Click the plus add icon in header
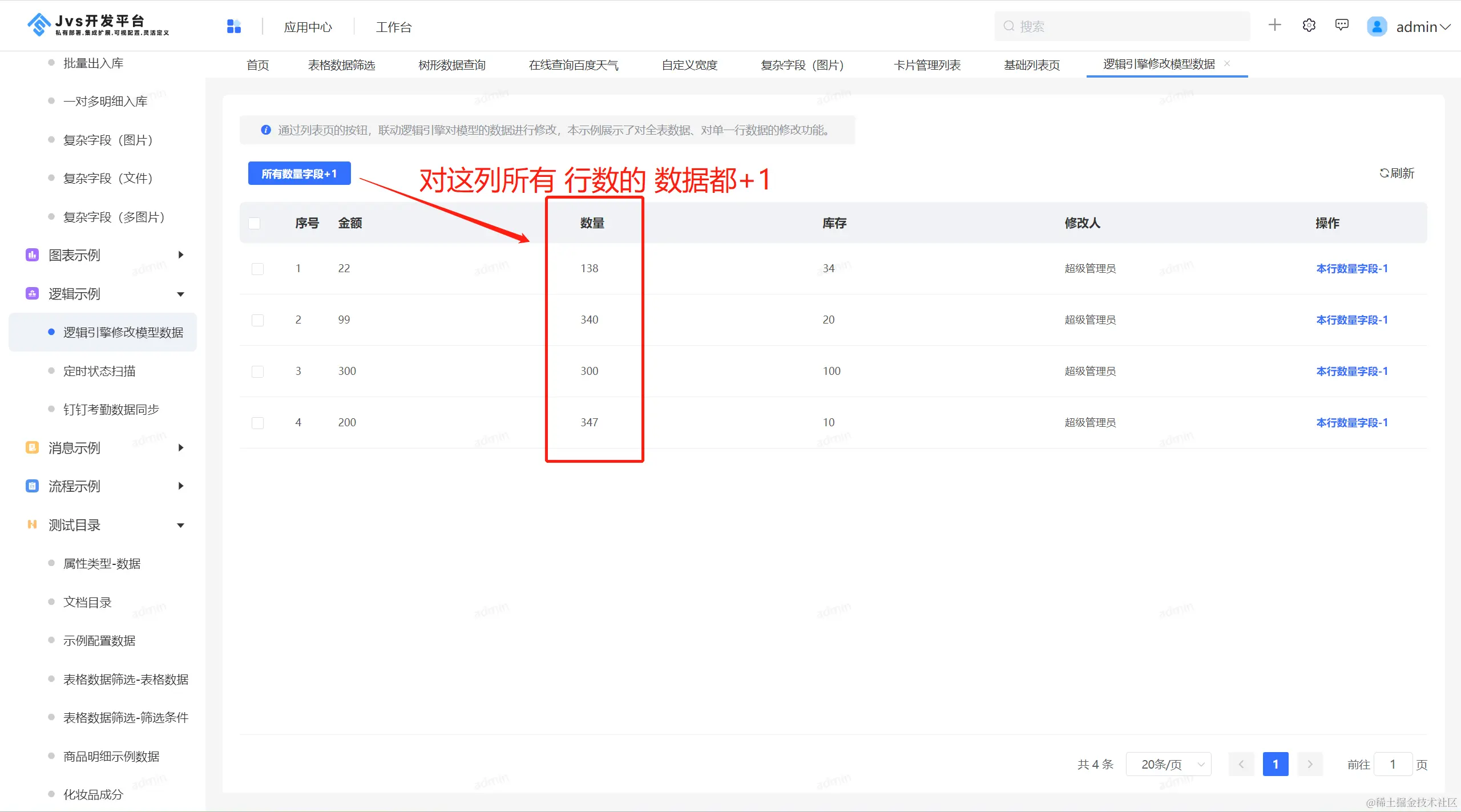The image size is (1461, 812). (x=1274, y=25)
